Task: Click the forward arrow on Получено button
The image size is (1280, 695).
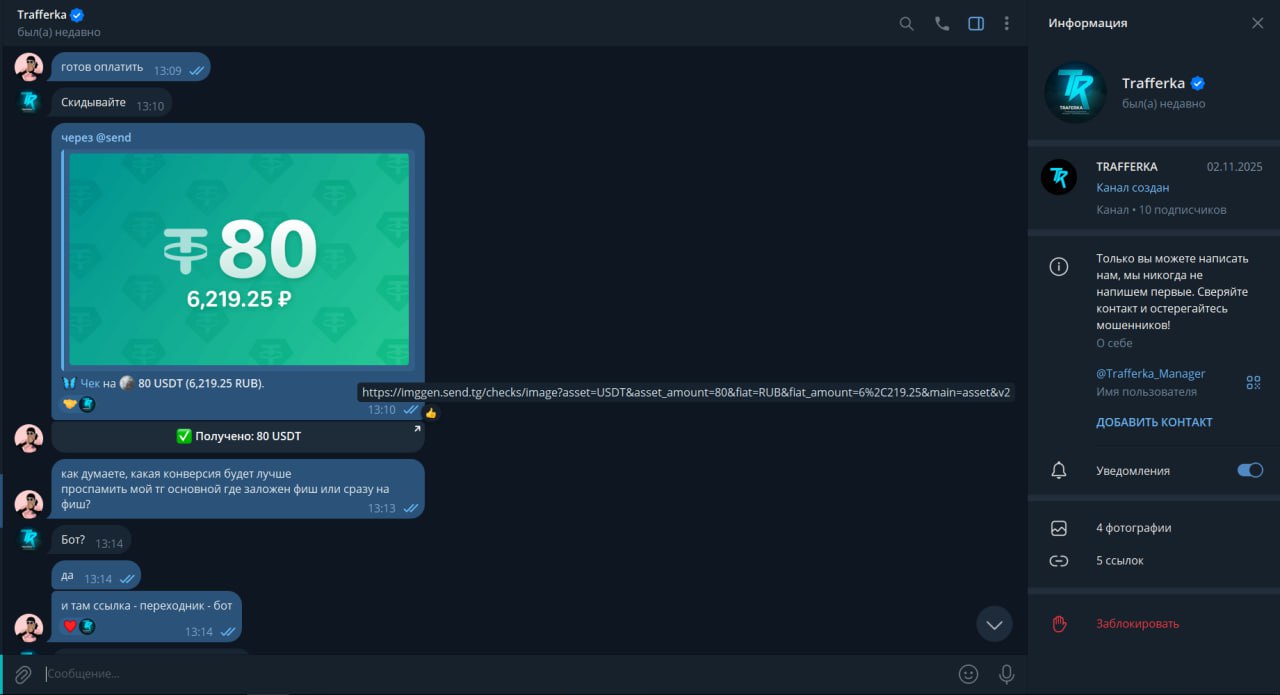Action: [x=416, y=429]
